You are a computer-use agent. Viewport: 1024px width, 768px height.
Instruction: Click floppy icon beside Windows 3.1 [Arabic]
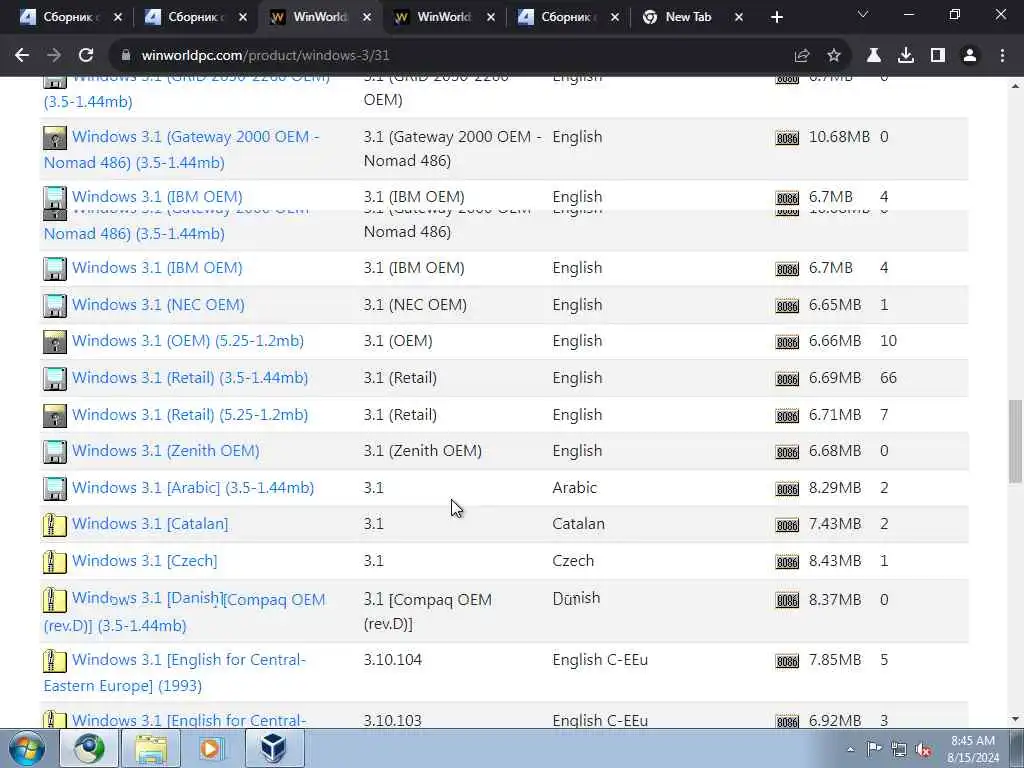(55, 489)
